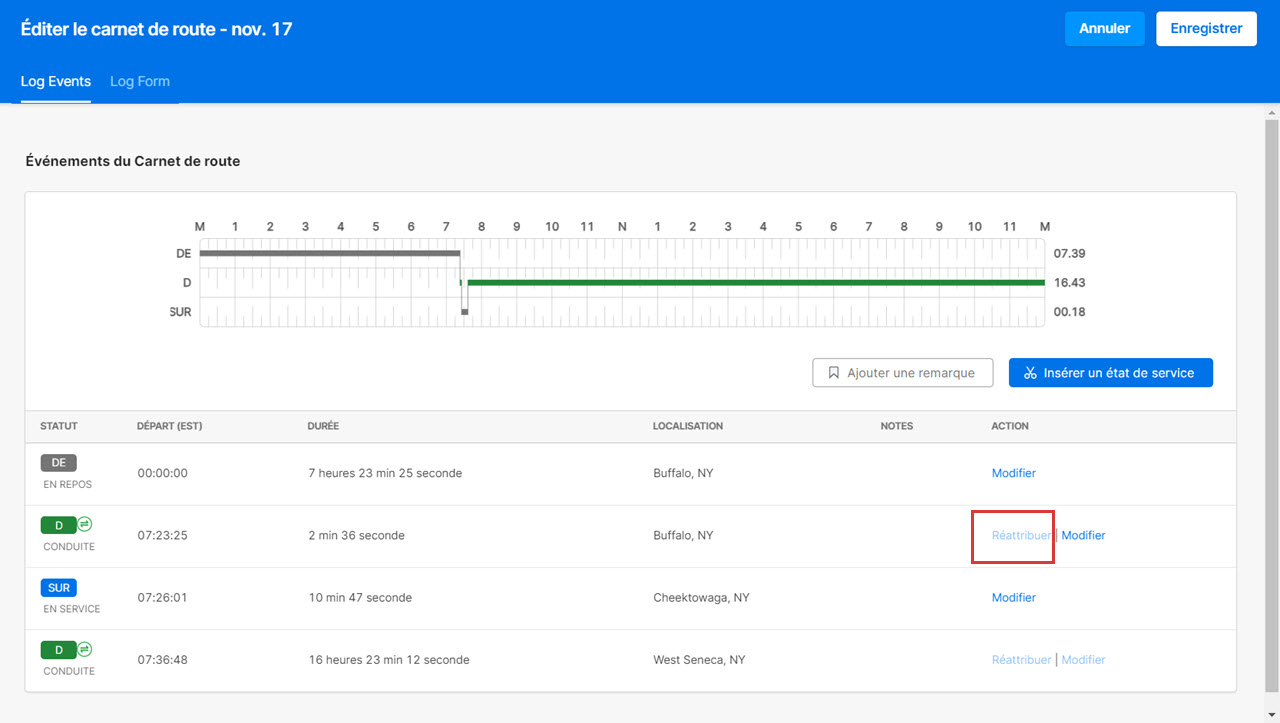Click the Éditer le carnet de route title
1280x723 pixels.
[156, 29]
